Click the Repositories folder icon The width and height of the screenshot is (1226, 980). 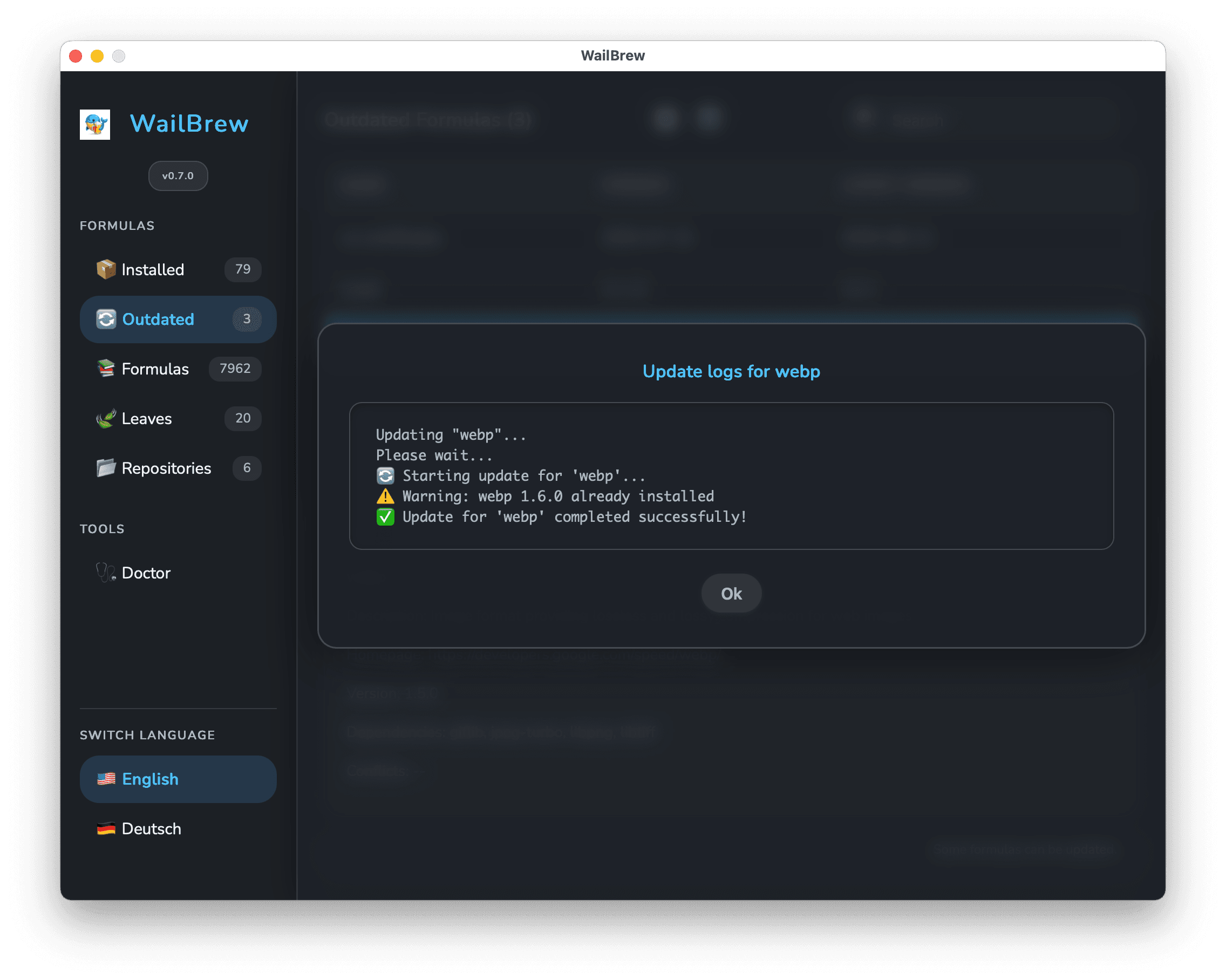(x=106, y=467)
